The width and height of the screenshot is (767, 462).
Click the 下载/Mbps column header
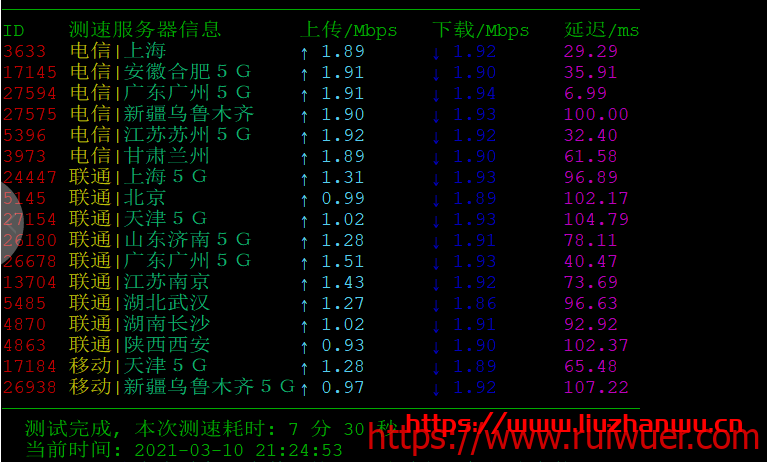coord(481,30)
